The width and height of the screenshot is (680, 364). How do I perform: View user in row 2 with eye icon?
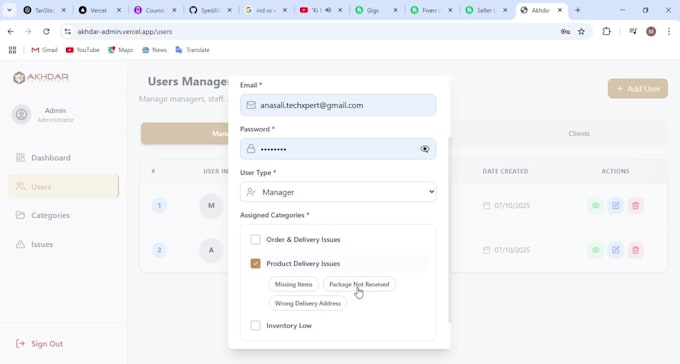(596, 250)
